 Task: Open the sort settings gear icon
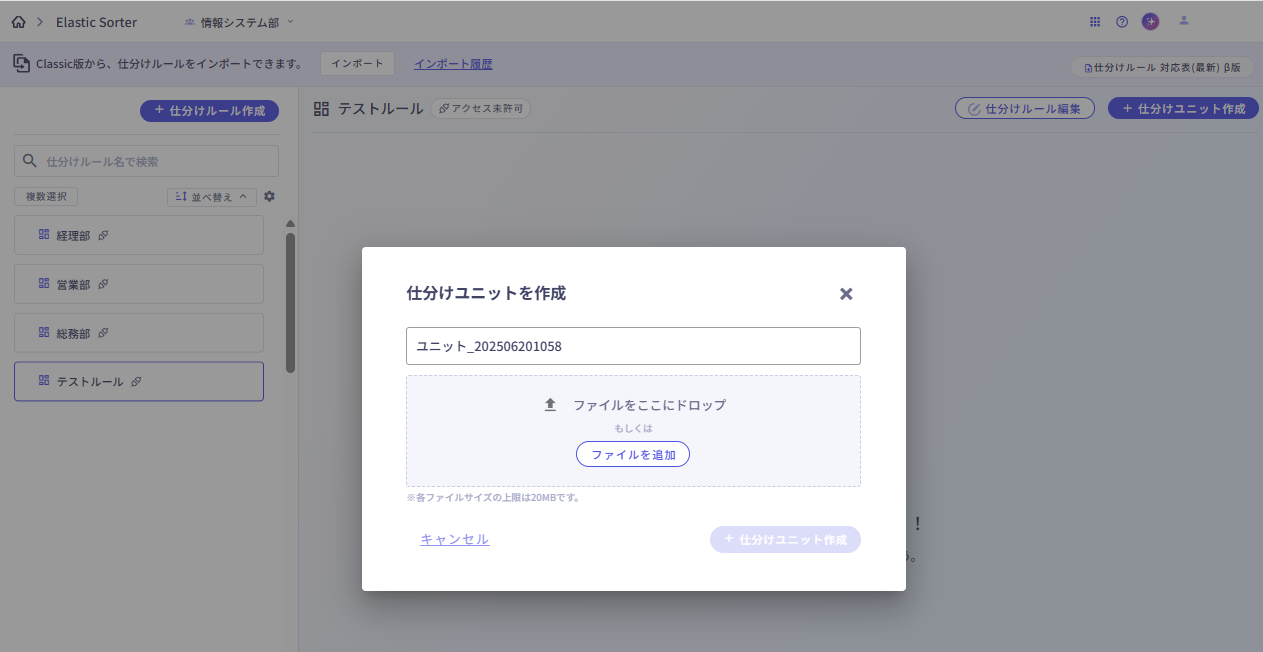pyautogui.click(x=269, y=197)
